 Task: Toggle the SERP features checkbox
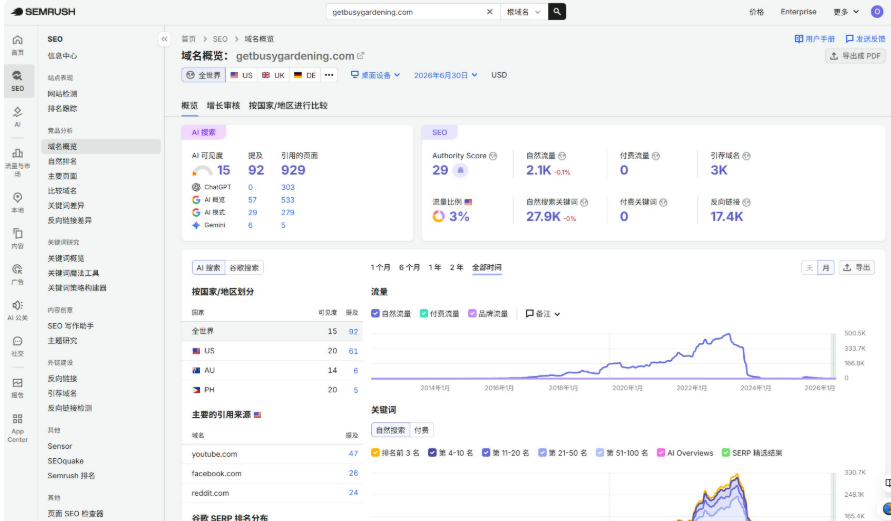(x=726, y=453)
